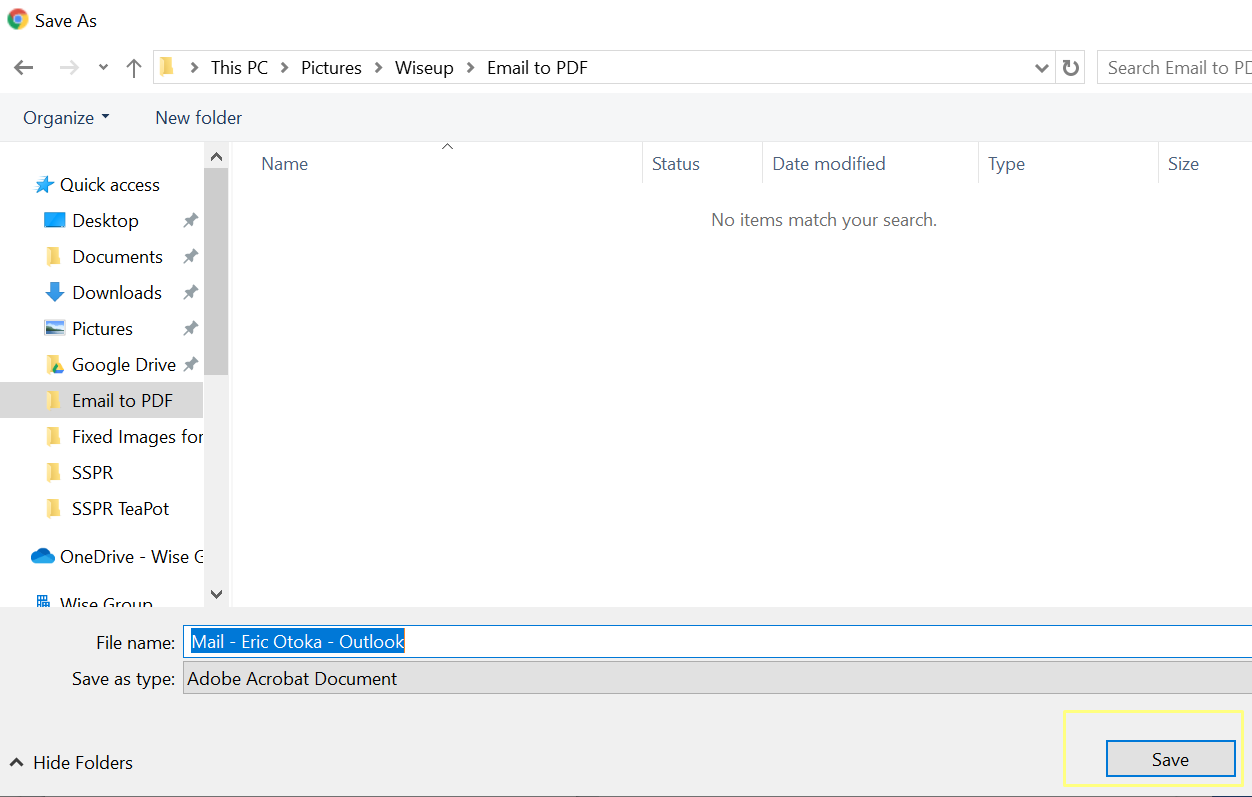Collapse folders with the Hide Folders chevron
1252x797 pixels.
(16, 762)
